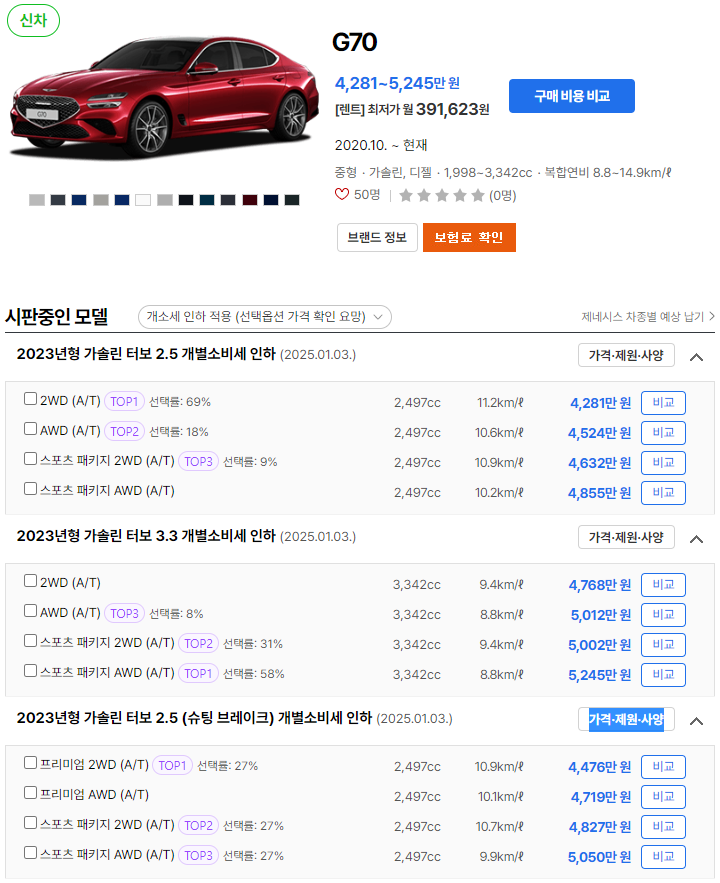
Task: Click the 4,476만 원 price
Action: (x=600, y=767)
